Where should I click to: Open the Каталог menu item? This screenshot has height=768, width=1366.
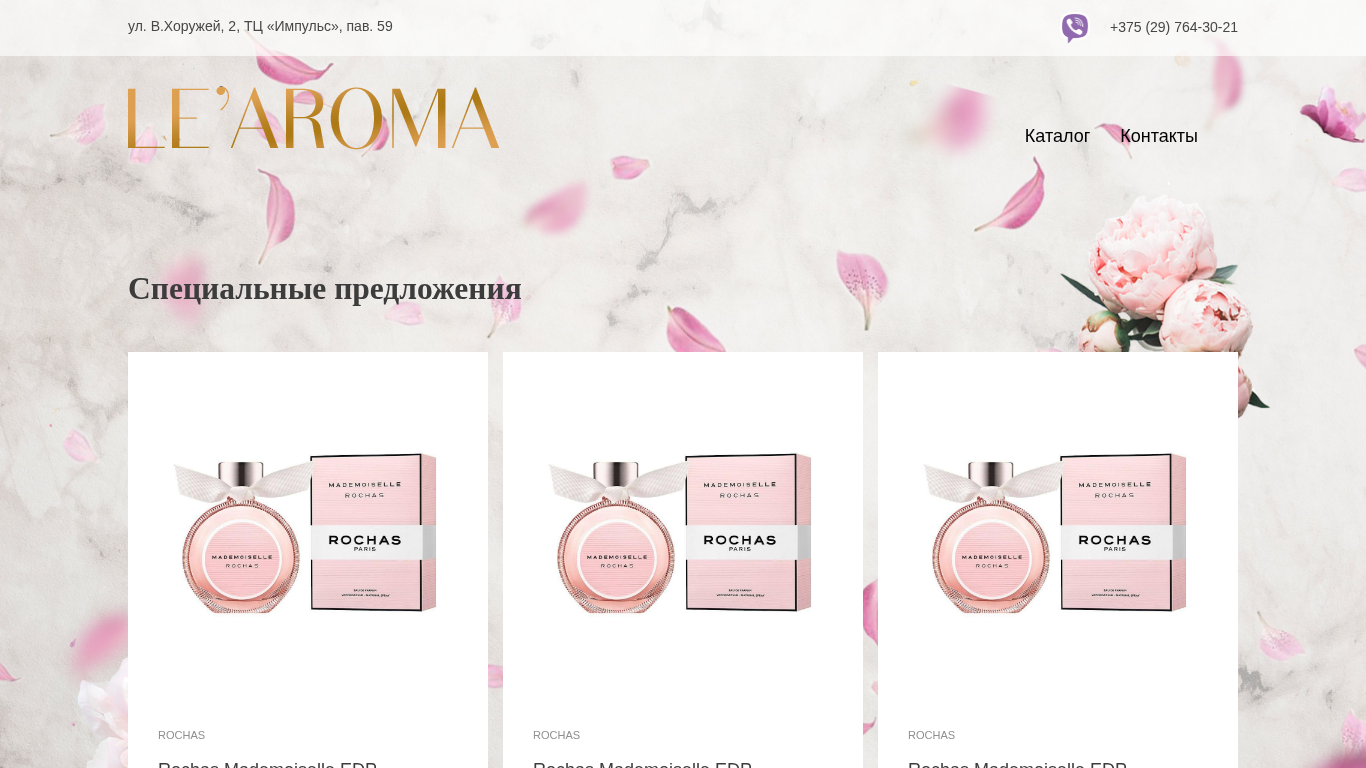click(1057, 136)
